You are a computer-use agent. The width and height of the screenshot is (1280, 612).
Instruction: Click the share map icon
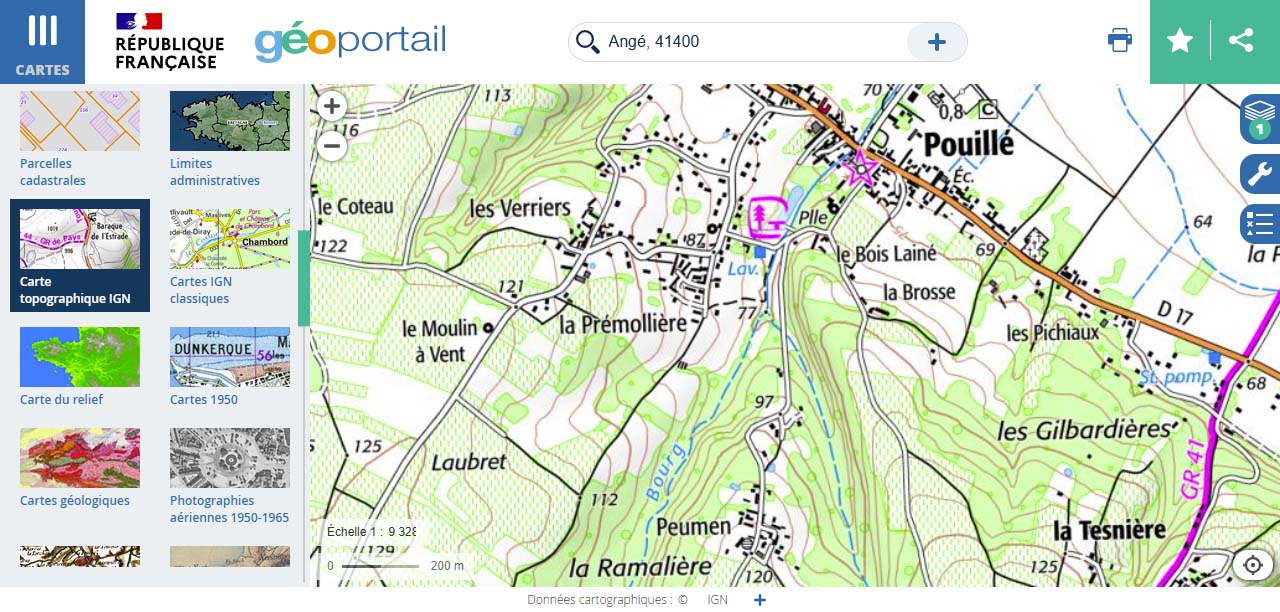click(x=1241, y=41)
